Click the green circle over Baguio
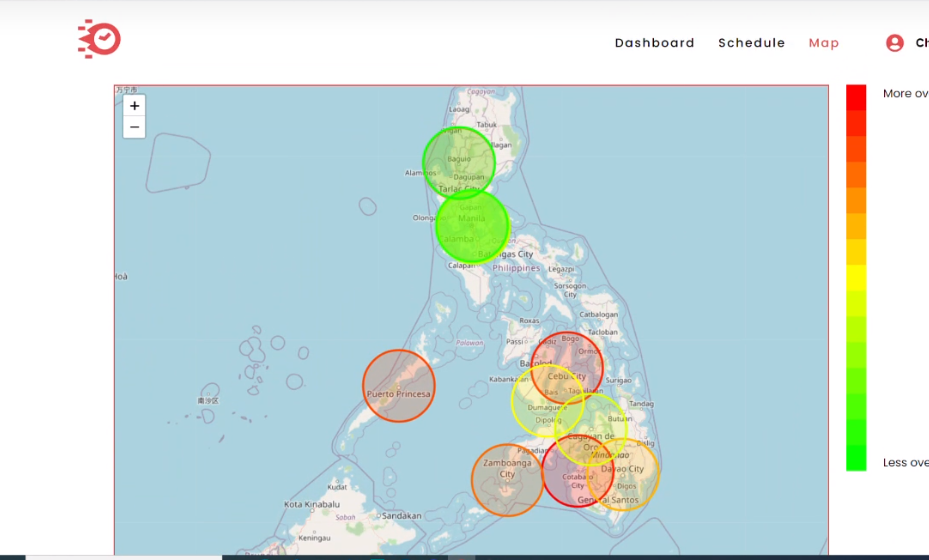The width and height of the screenshot is (929, 560). click(x=459, y=162)
